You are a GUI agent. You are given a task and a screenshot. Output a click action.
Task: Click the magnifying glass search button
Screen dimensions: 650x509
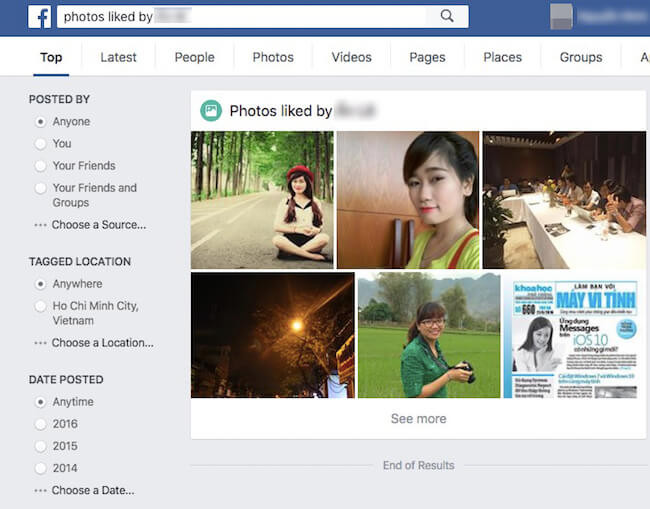click(x=447, y=16)
